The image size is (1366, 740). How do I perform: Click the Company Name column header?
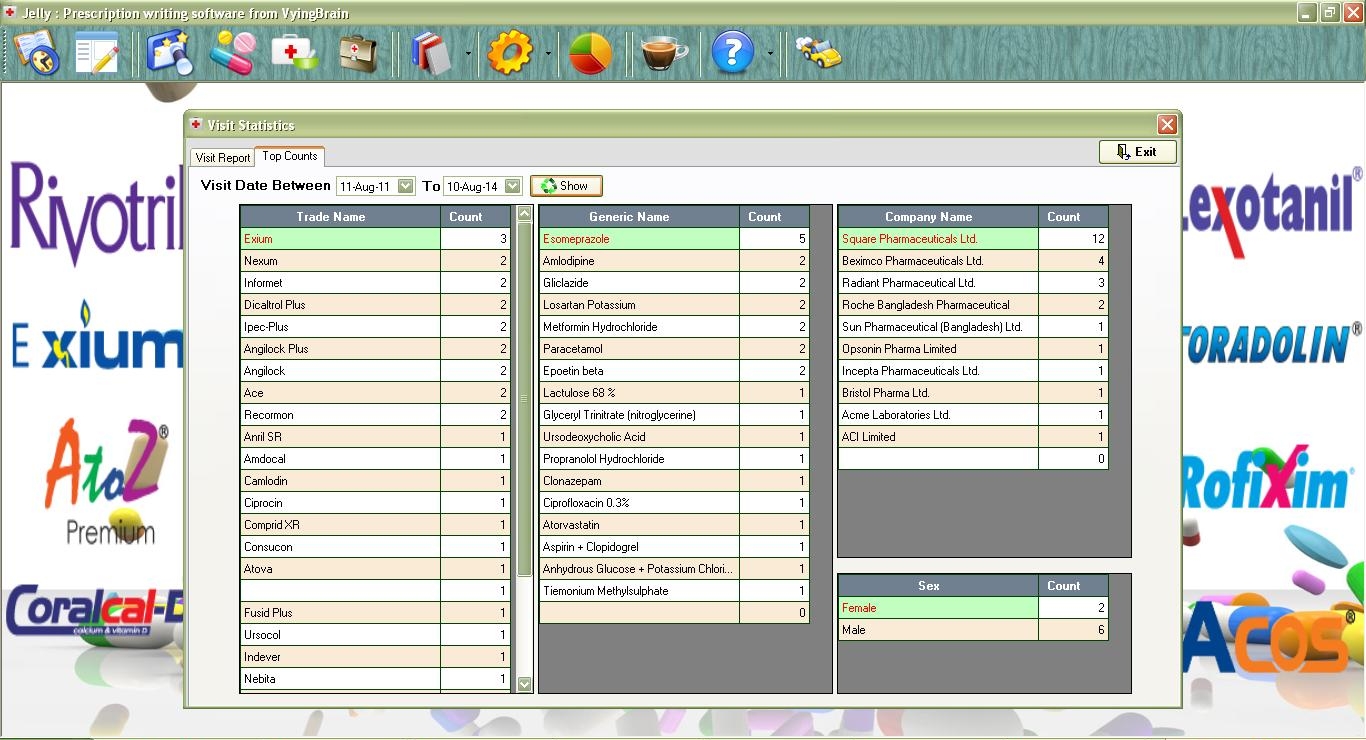[938, 217]
